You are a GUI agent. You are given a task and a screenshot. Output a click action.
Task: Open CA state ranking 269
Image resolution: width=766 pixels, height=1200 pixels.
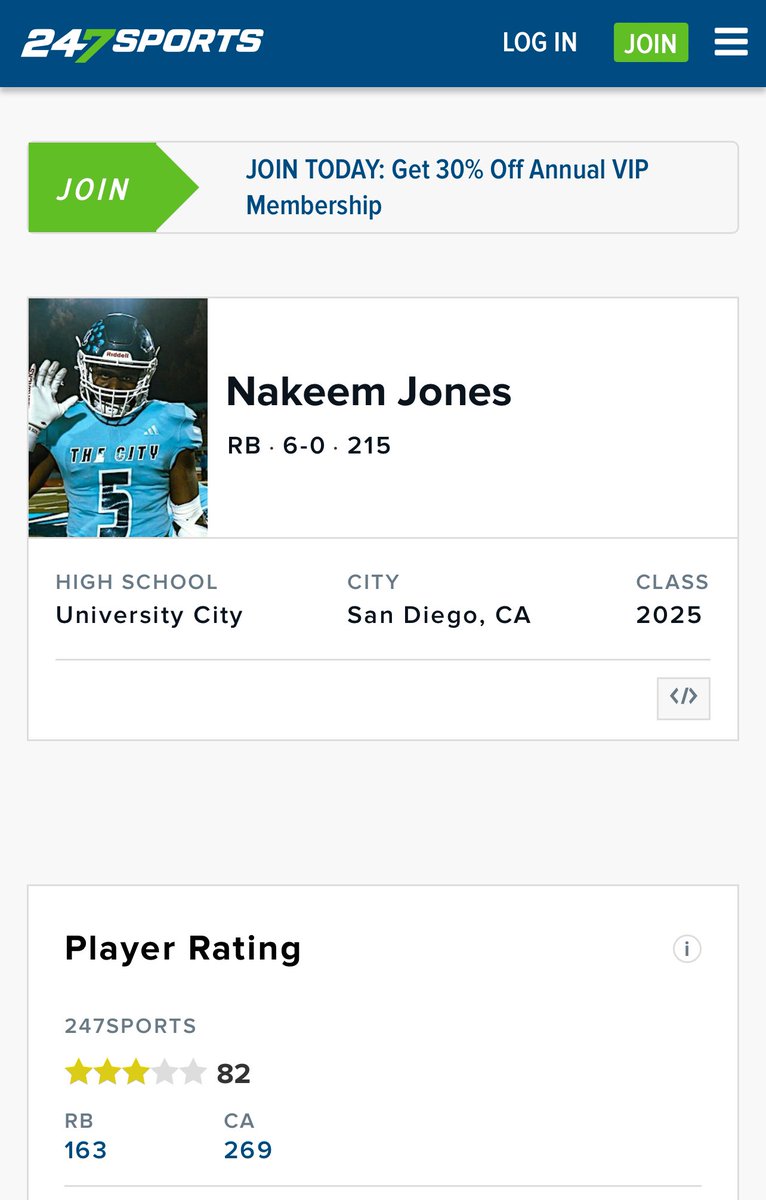point(249,1150)
